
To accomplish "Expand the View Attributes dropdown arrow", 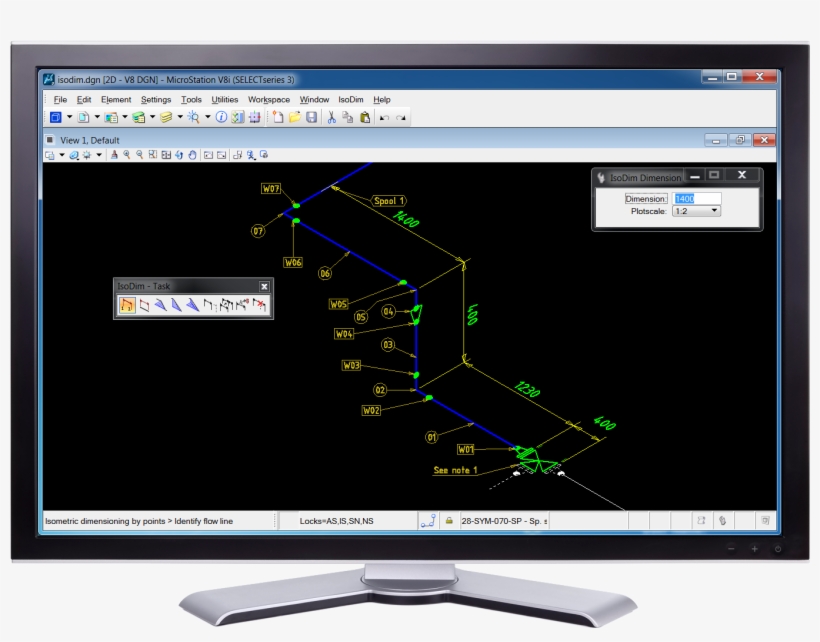I will click(62, 155).
